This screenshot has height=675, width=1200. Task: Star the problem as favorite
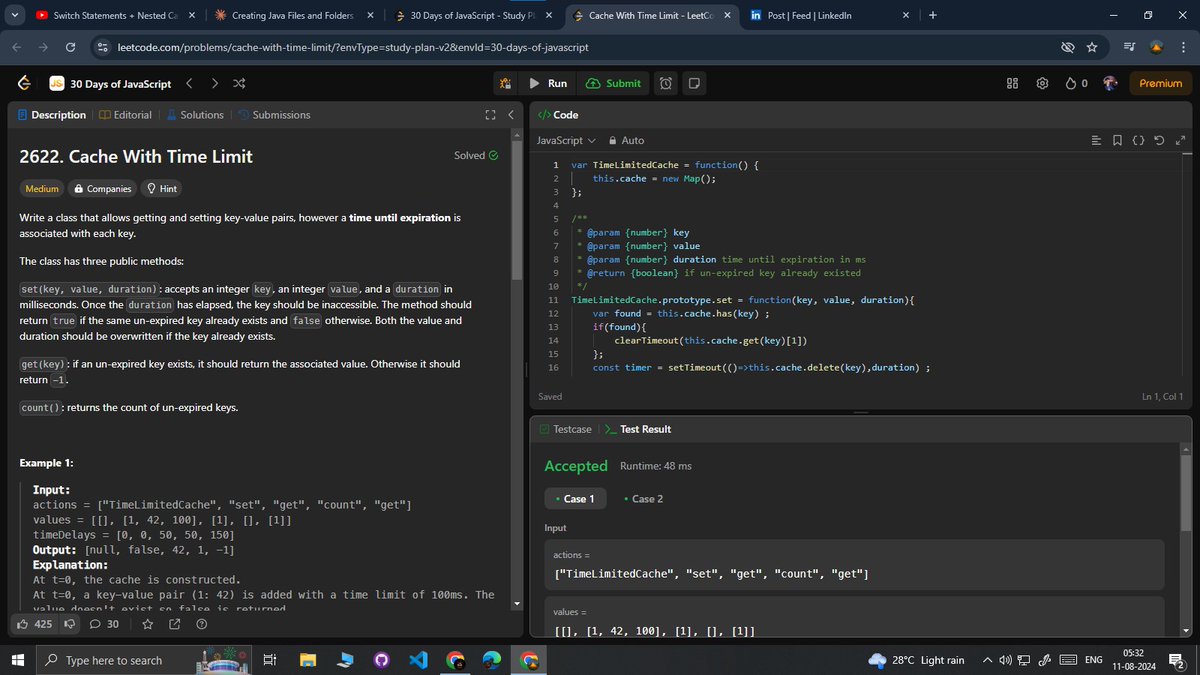click(x=148, y=625)
